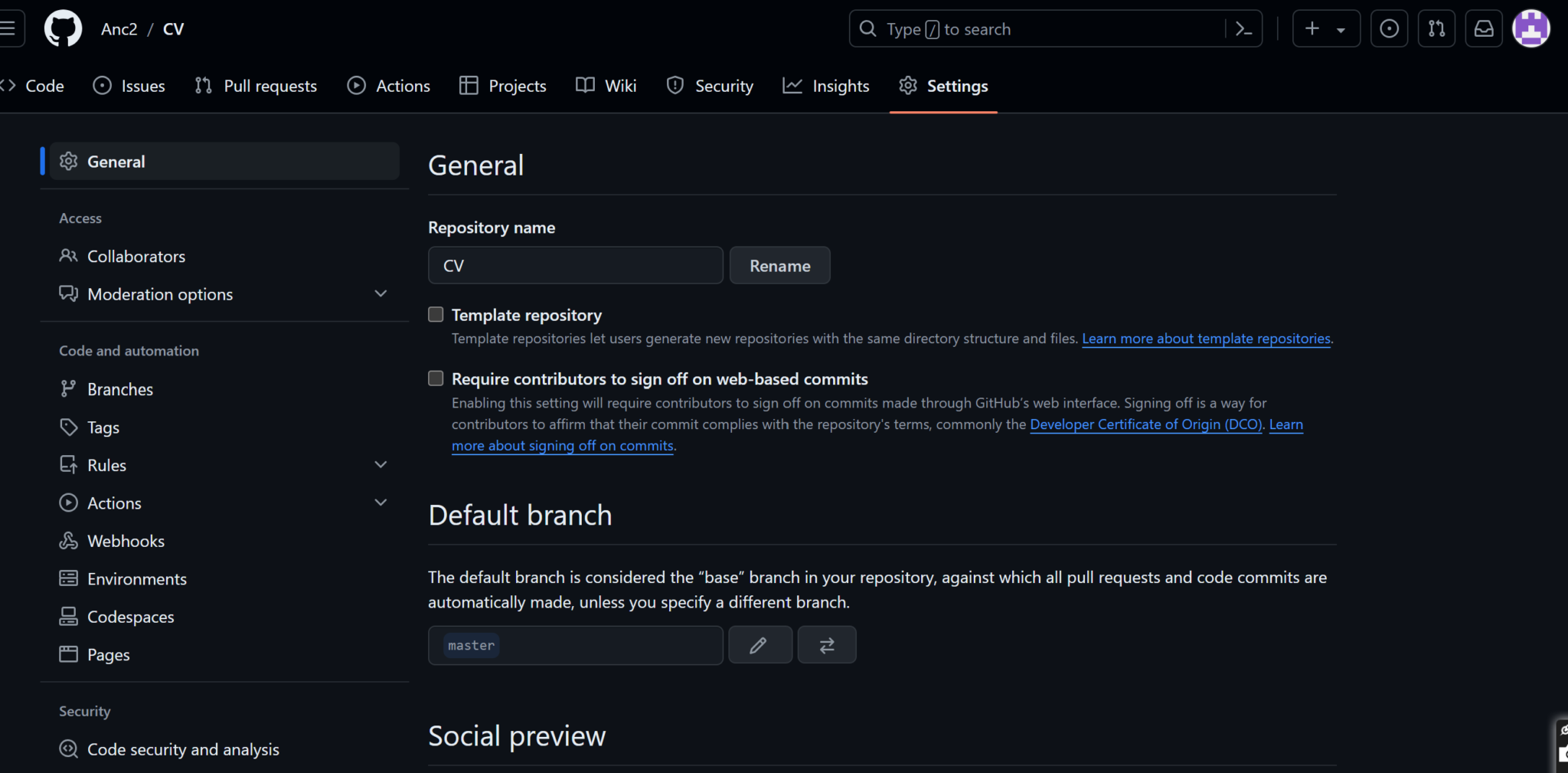Screen dimensions: 1568x773
Task: Click the Rename button
Action: point(779,266)
